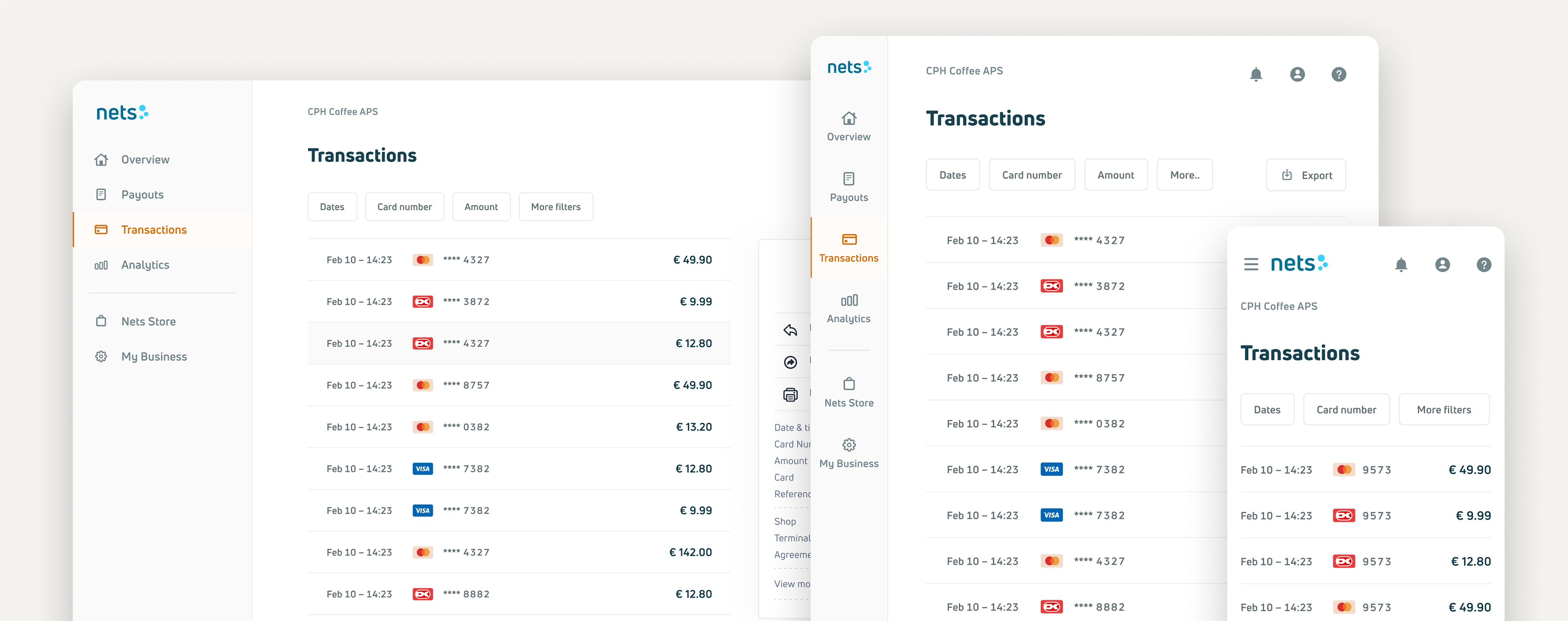The width and height of the screenshot is (1568, 621).
Task: Click CPH Coffee APS label in mobile view
Action: 1279,306
